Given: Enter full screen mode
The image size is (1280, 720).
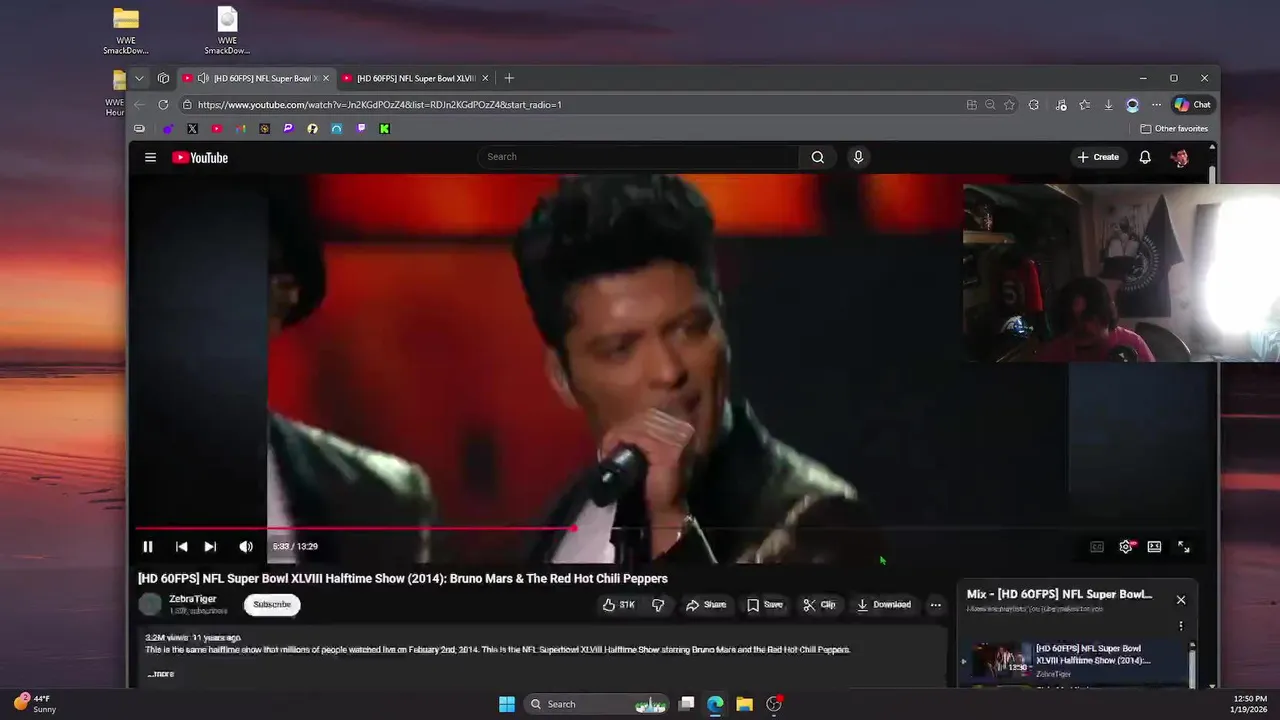Looking at the screenshot, I should 1184,547.
